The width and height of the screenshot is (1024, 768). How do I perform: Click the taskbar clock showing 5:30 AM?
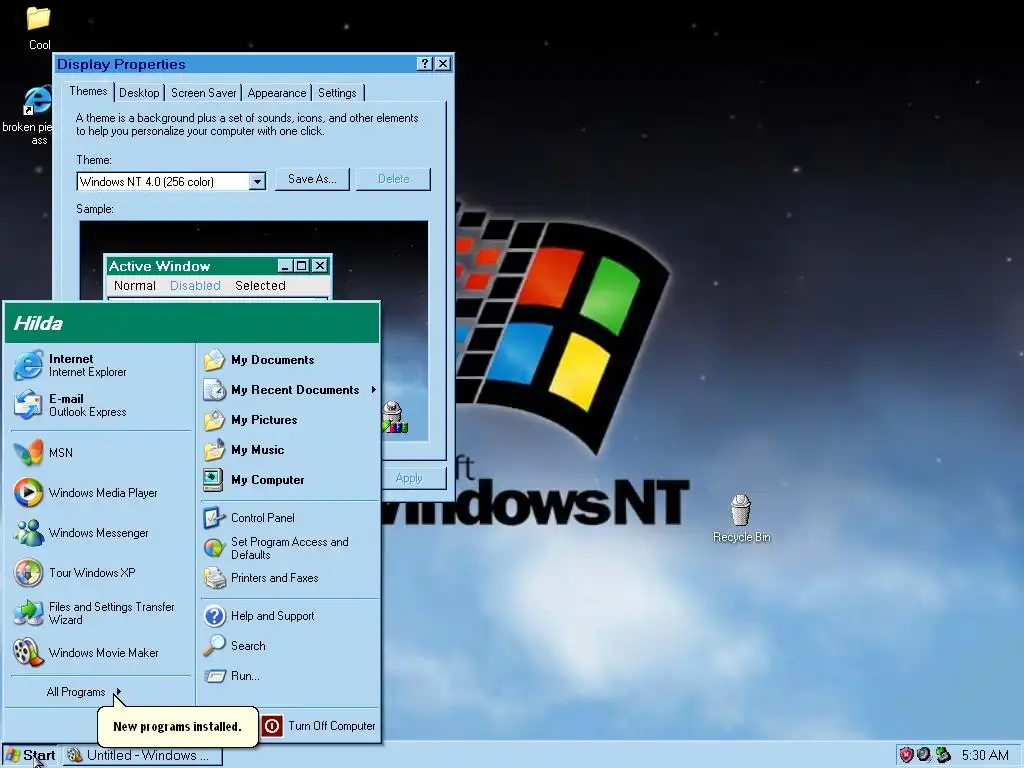[x=985, y=756]
